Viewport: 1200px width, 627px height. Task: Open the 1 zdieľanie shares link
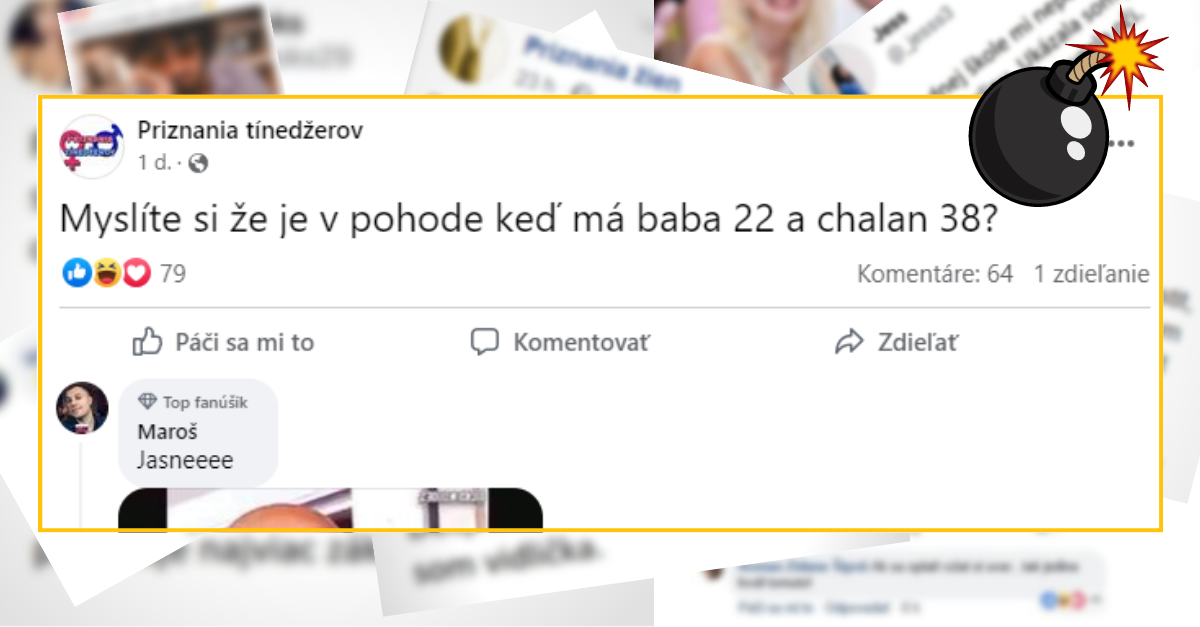(x=1092, y=273)
